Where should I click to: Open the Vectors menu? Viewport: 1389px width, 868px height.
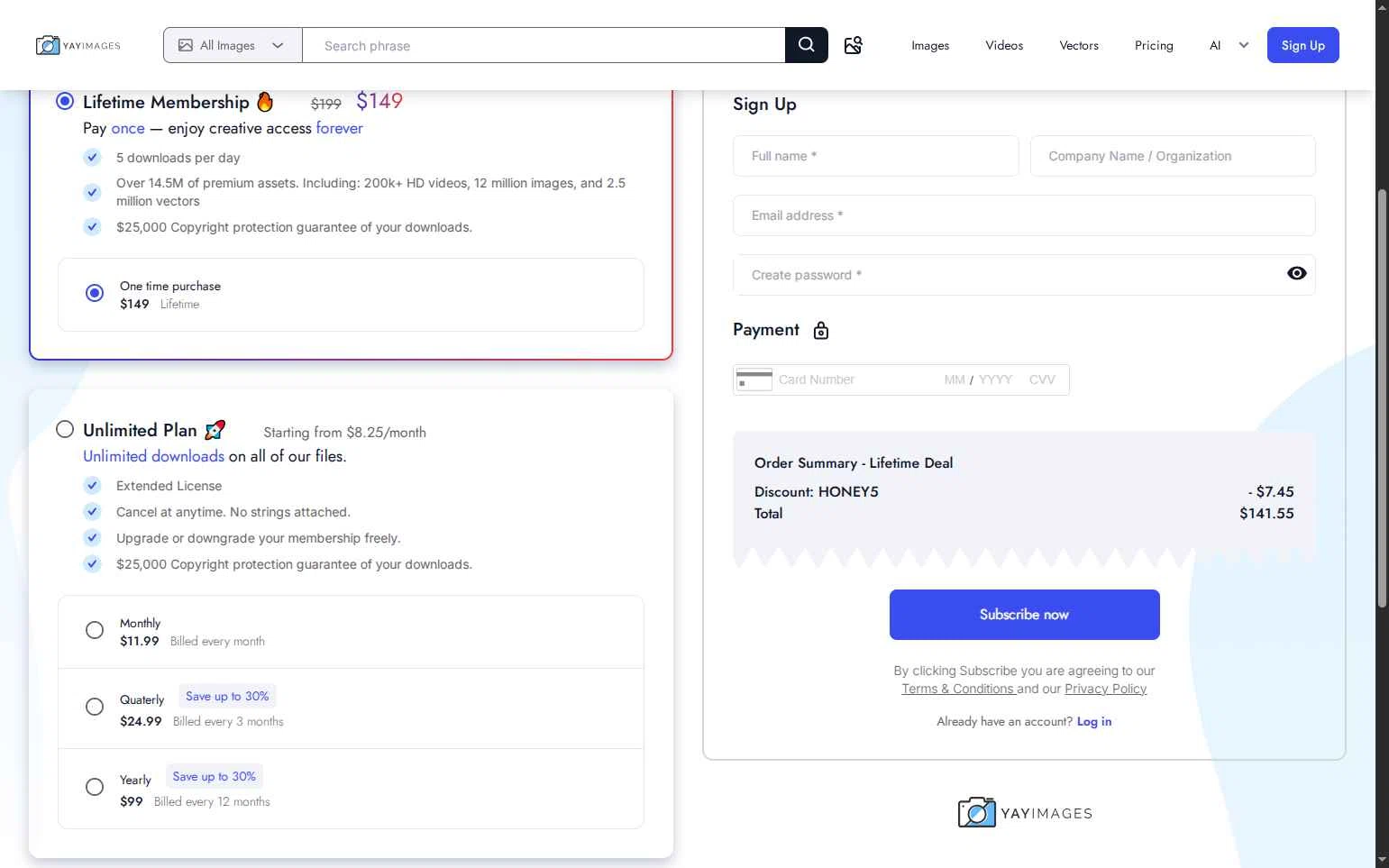[1079, 45]
